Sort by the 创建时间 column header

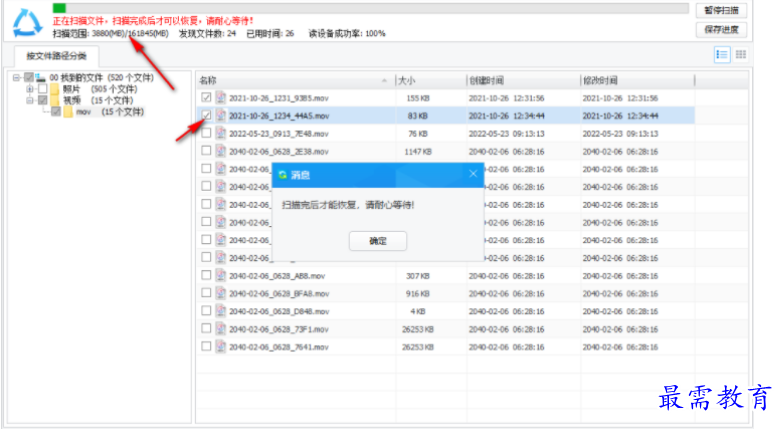(x=524, y=81)
